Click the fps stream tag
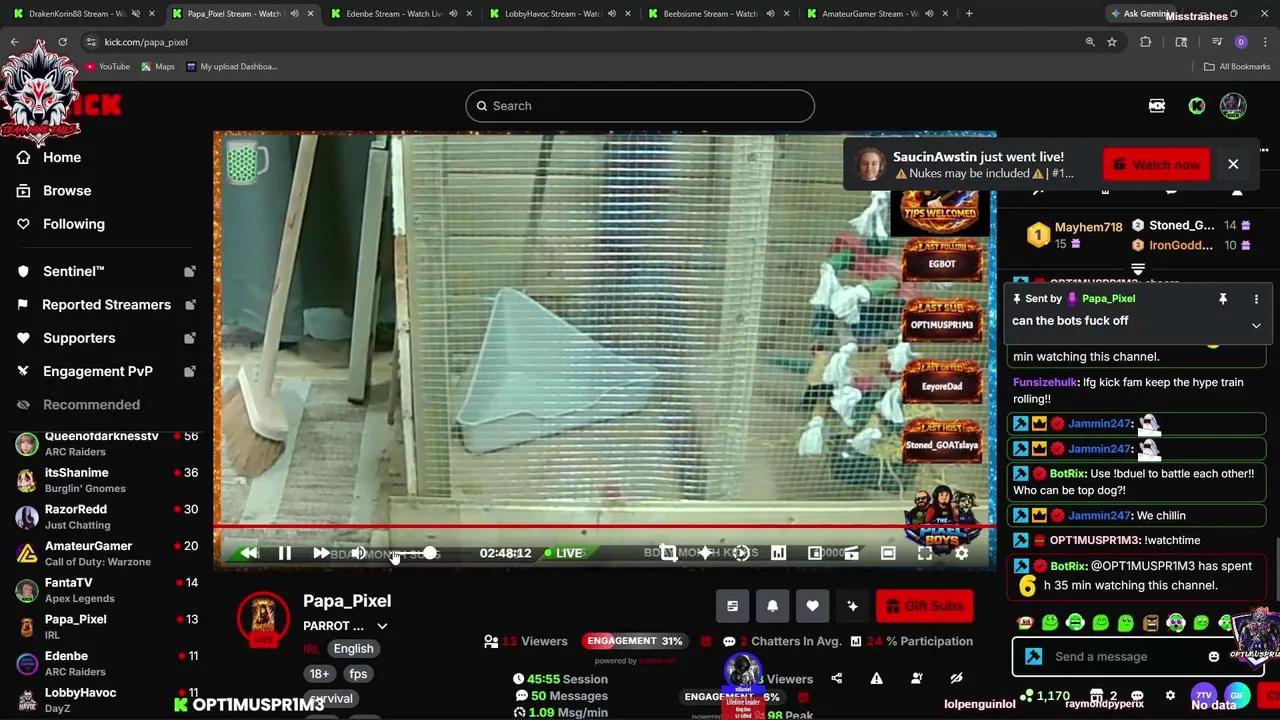The height and width of the screenshot is (720, 1280). pos(358,674)
